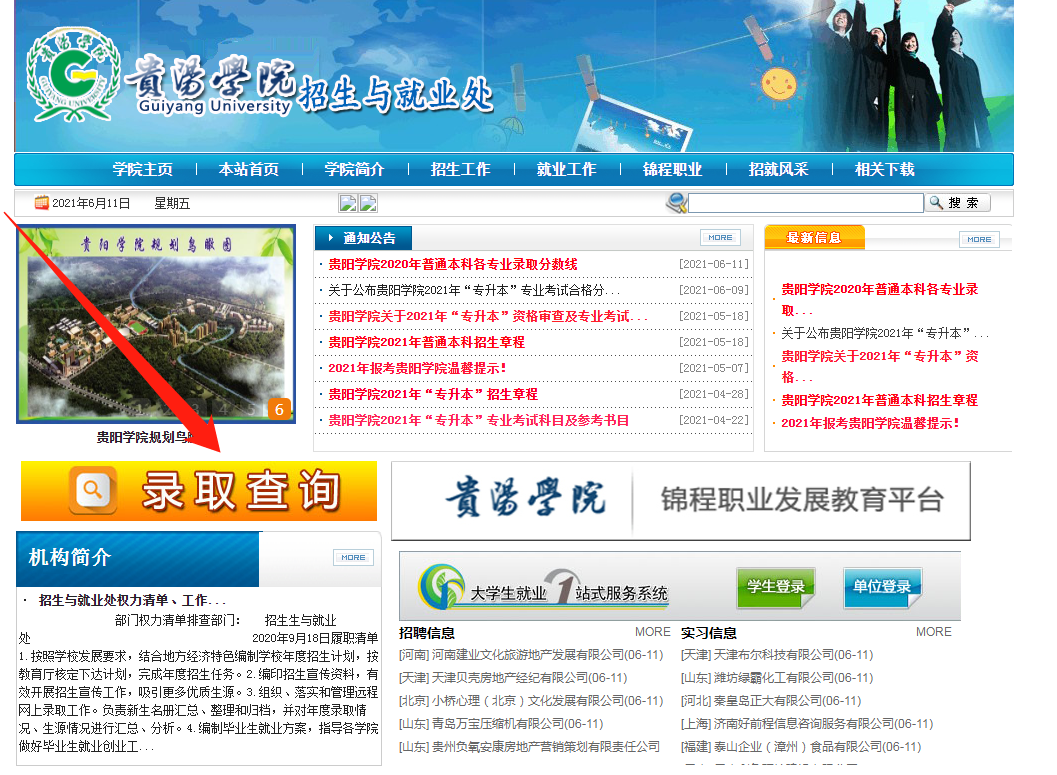Click the 大学生就业一站式服务系统 logo

(544, 590)
